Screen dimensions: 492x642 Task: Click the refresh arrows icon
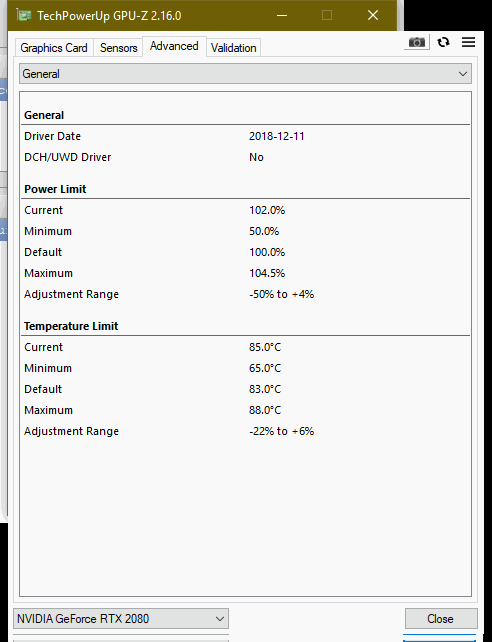tap(443, 42)
